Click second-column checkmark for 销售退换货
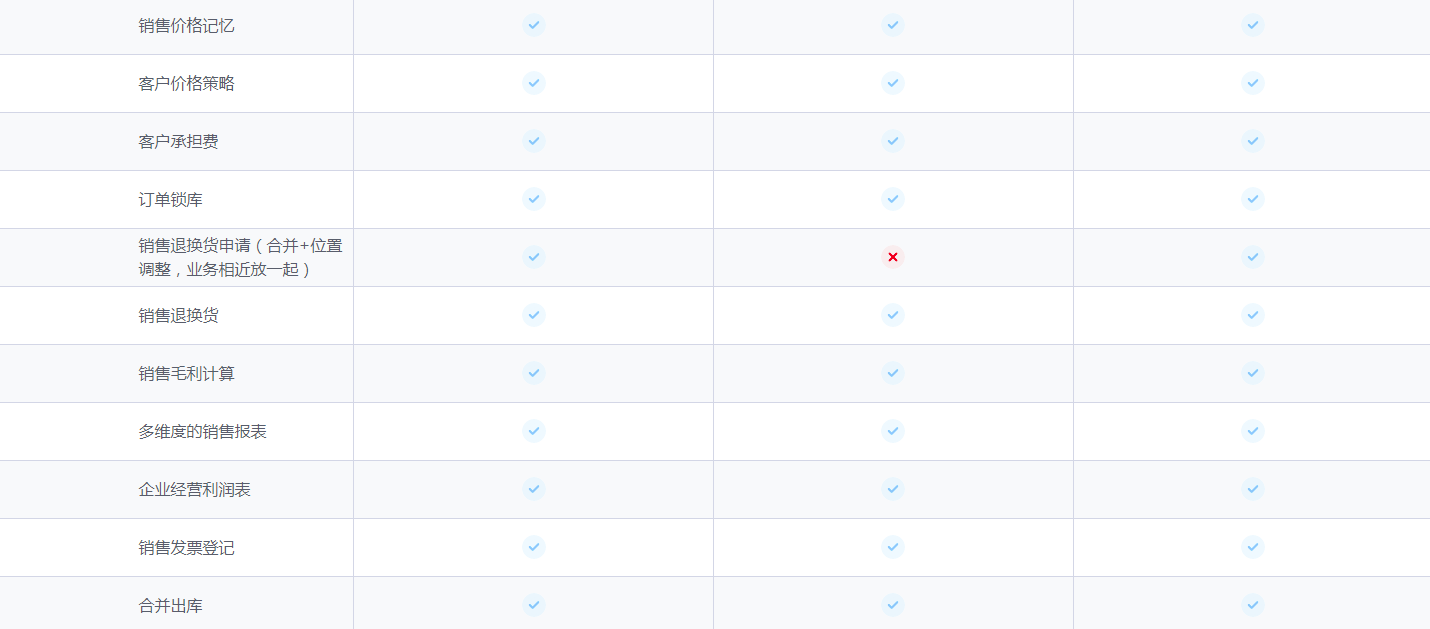The image size is (1430, 629). coord(893,315)
